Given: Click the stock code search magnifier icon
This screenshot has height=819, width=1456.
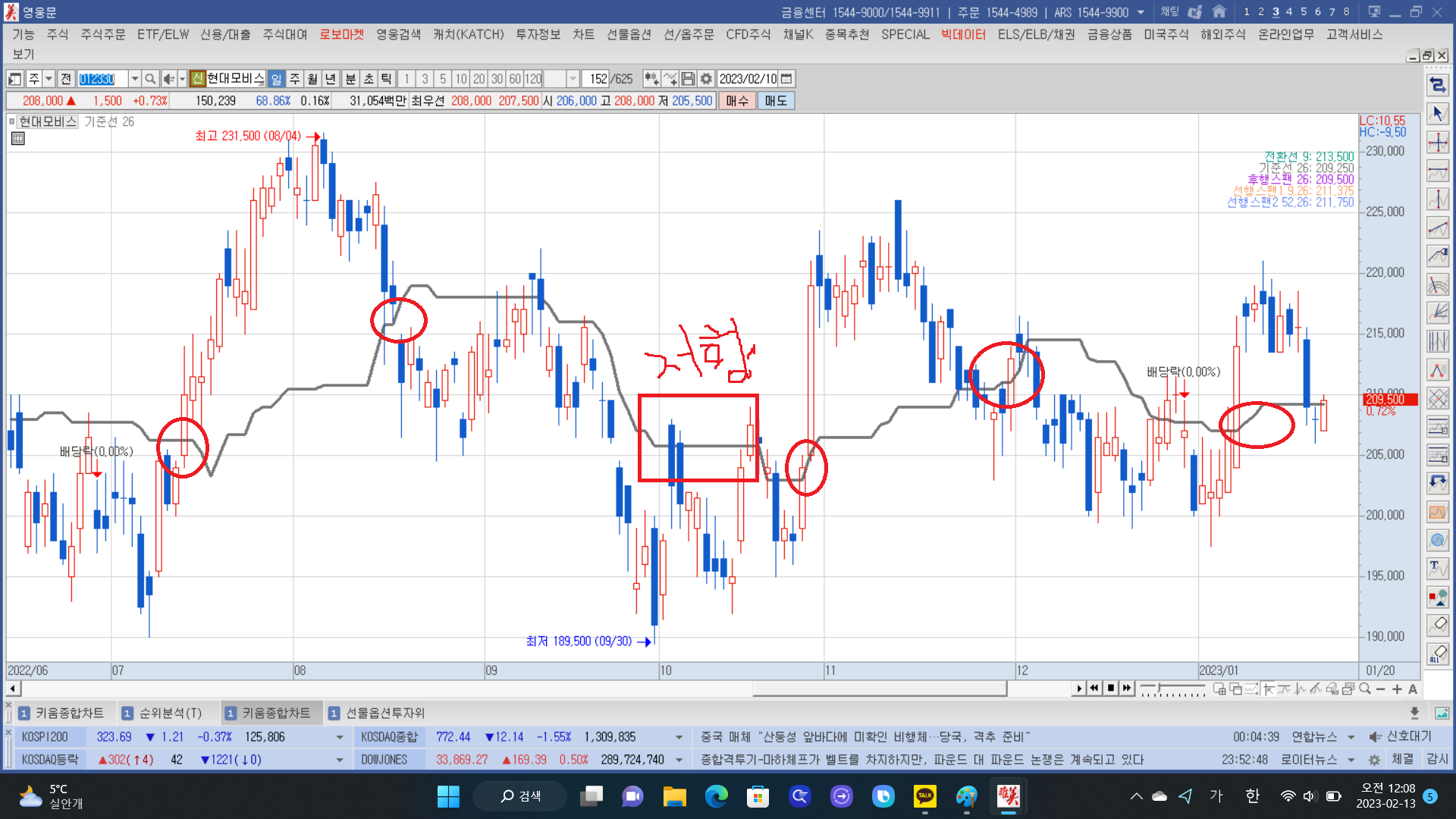Looking at the screenshot, I should click(x=150, y=79).
